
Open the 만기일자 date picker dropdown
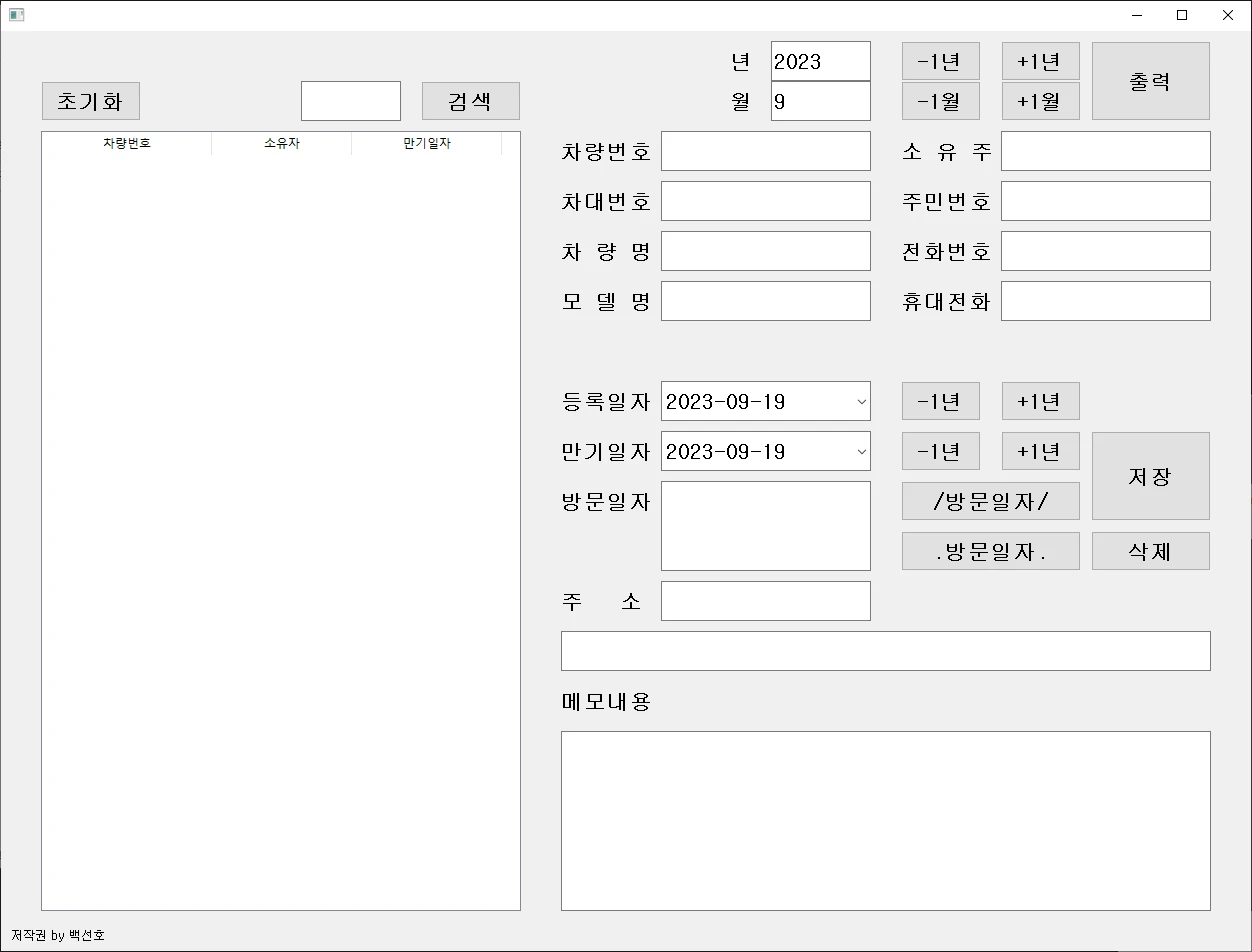[858, 451]
